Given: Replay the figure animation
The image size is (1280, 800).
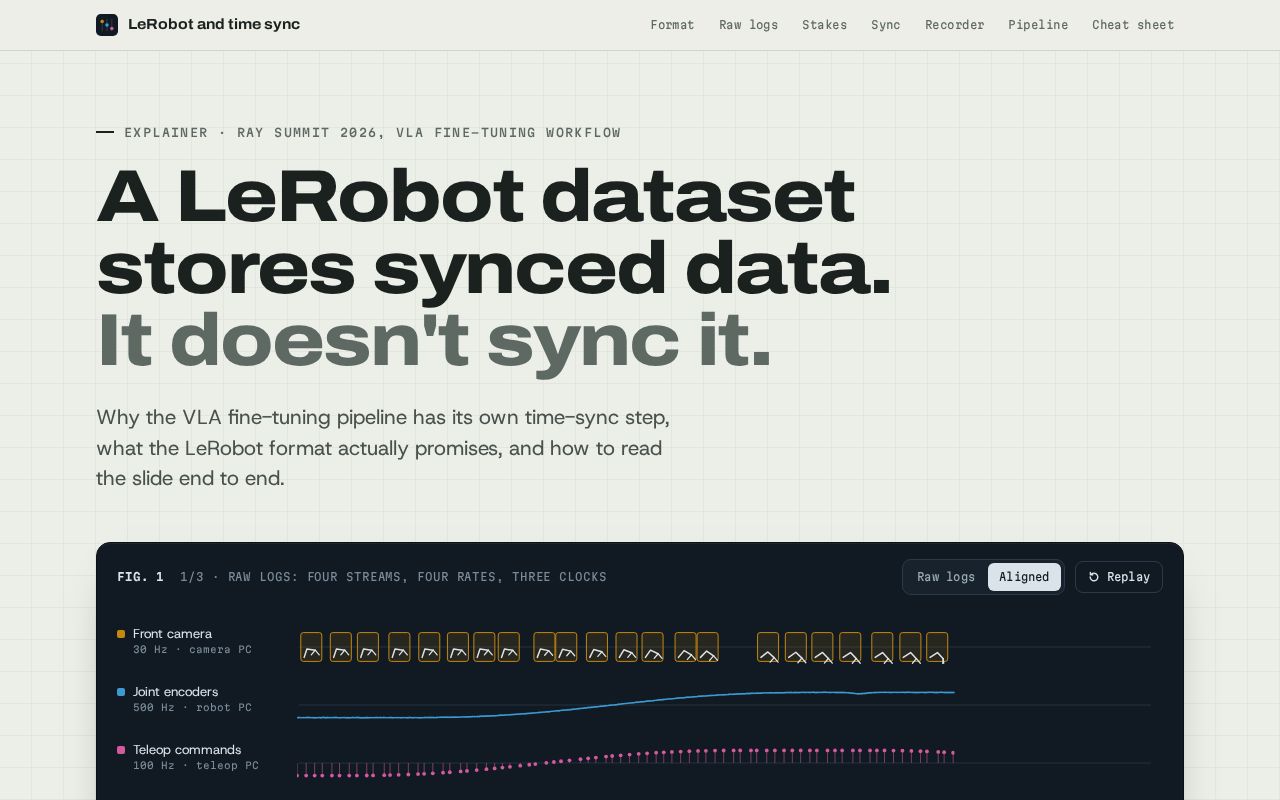Looking at the screenshot, I should point(1119,577).
